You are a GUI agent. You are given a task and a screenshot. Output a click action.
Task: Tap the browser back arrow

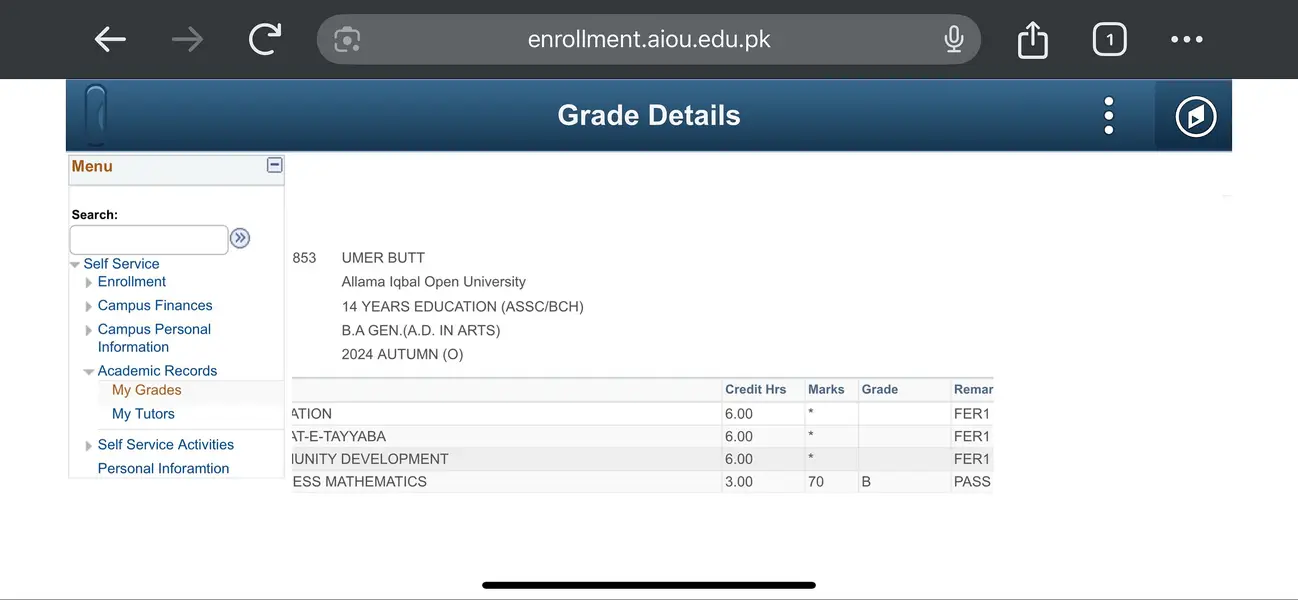click(x=110, y=40)
